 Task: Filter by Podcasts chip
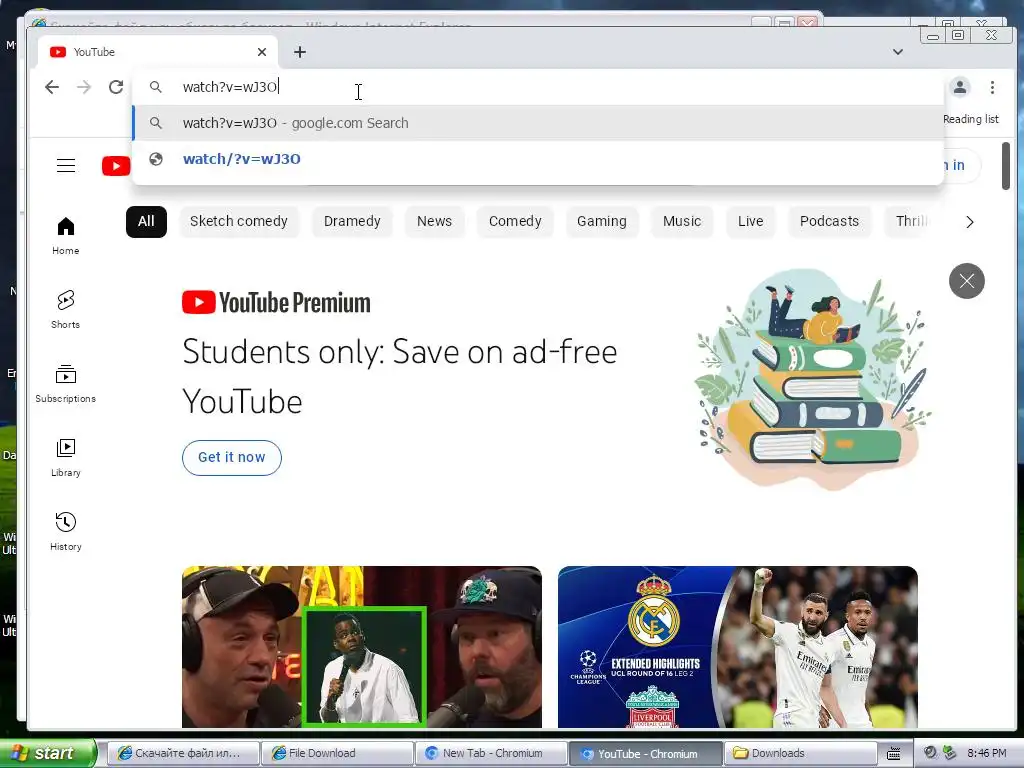click(829, 221)
